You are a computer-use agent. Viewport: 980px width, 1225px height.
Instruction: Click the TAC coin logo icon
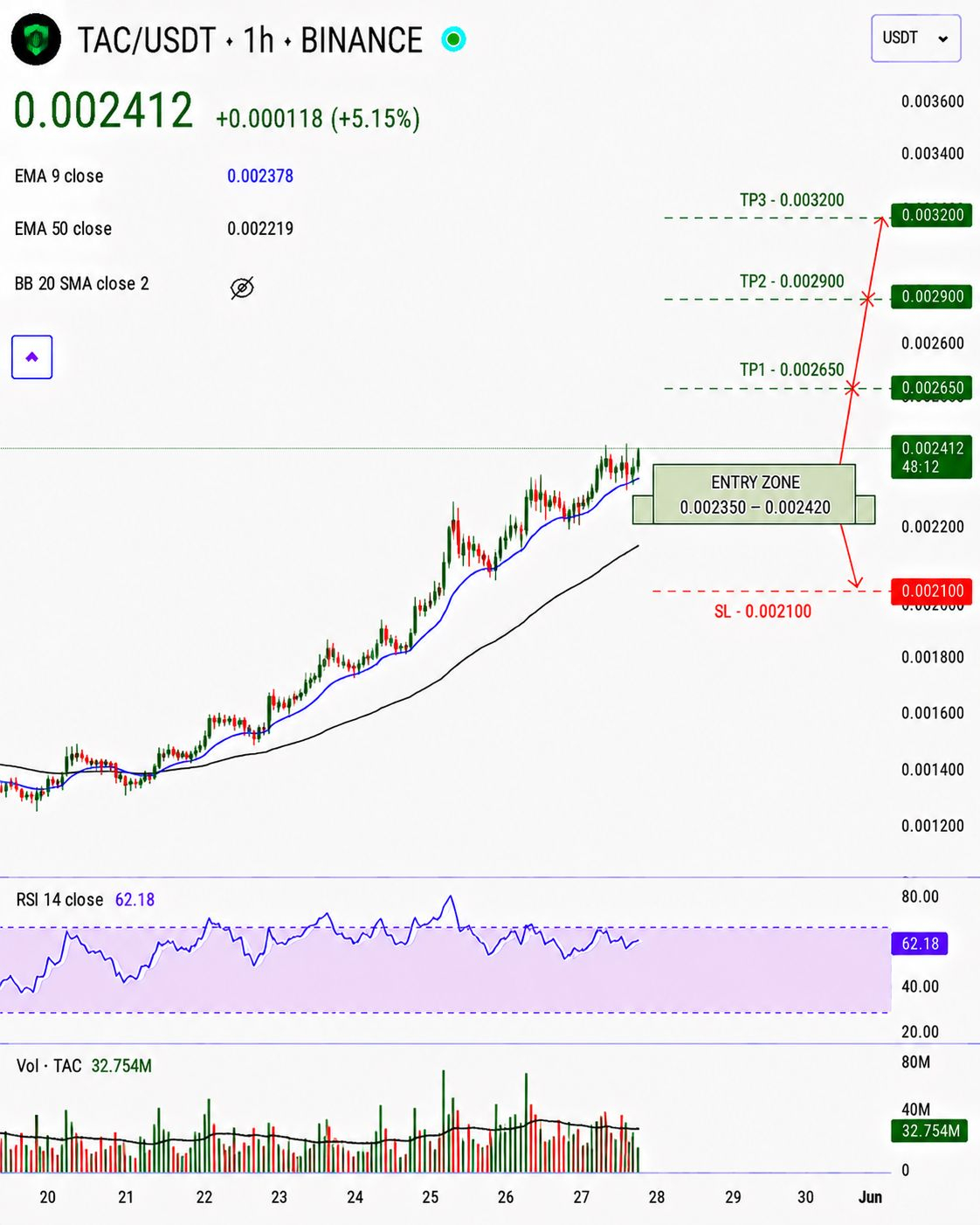(36, 40)
